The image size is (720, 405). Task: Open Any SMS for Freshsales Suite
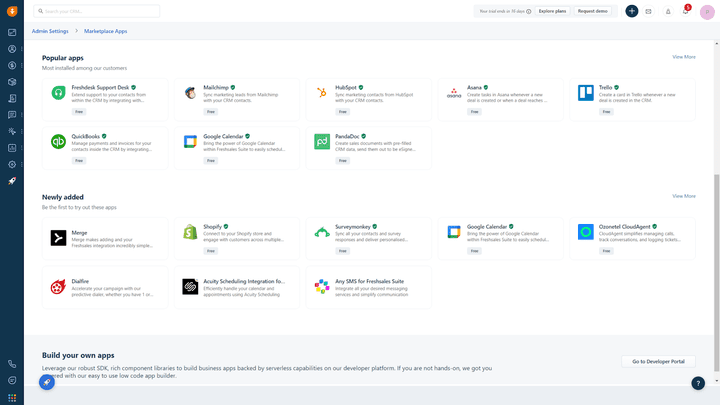click(369, 287)
